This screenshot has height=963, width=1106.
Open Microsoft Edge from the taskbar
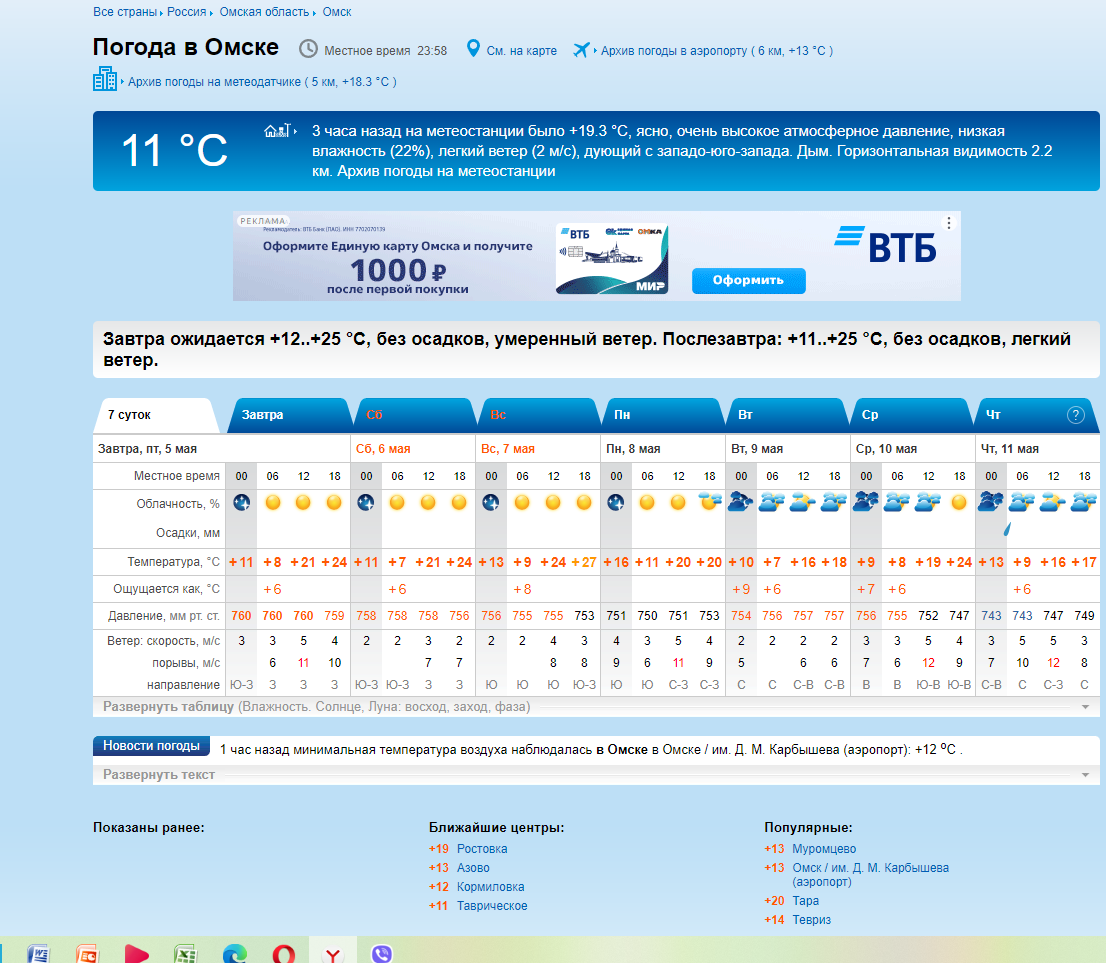click(234, 953)
